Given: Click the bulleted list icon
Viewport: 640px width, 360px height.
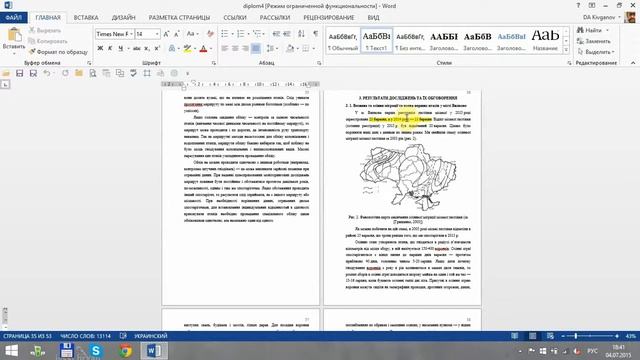Looking at the screenshot, I should 224,34.
